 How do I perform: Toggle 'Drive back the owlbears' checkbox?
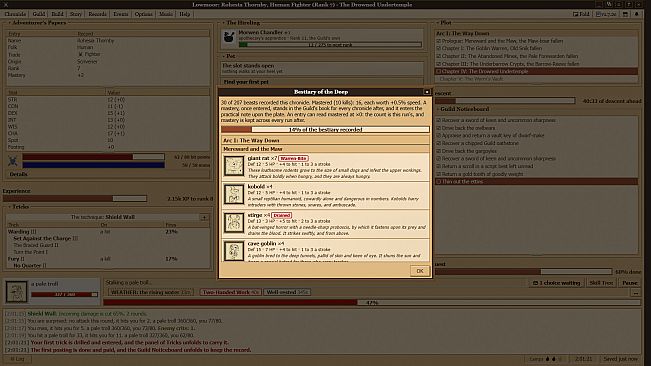(438, 128)
